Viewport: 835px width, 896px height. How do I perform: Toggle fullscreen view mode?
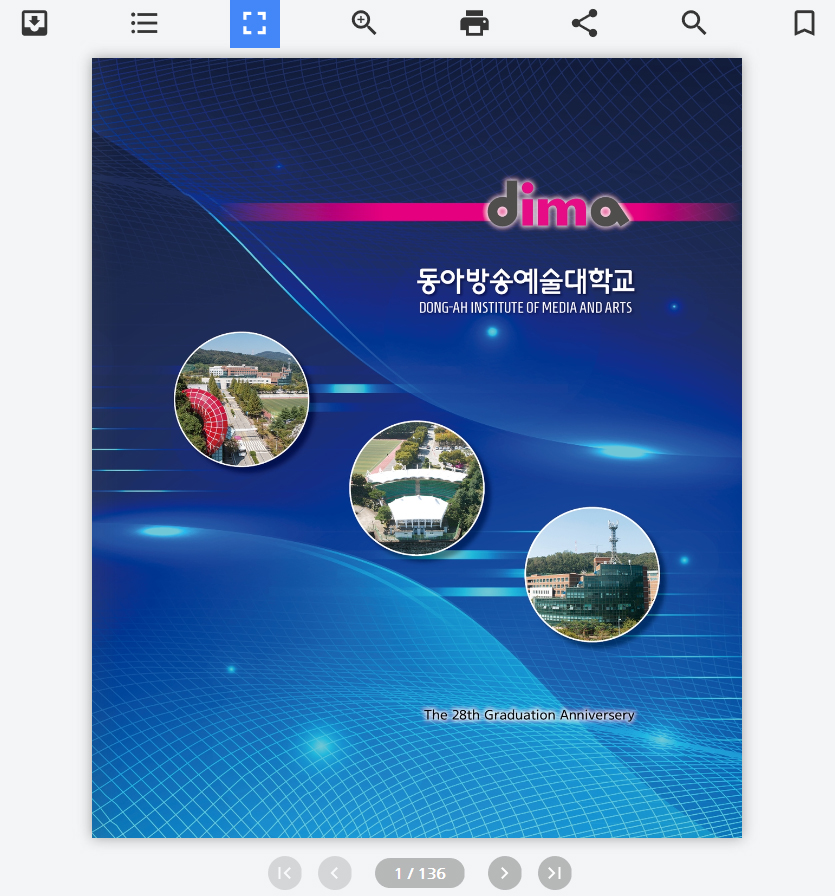click(x=255, y=23)
